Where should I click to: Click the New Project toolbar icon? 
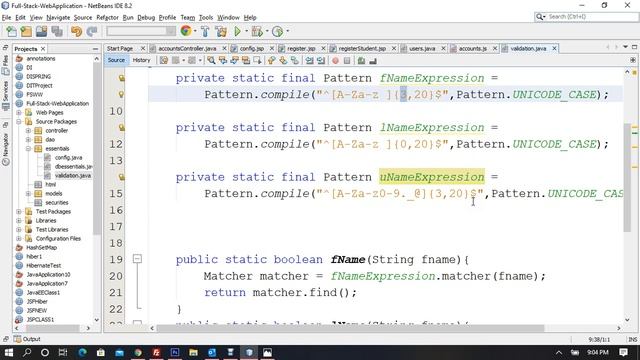[26, 31]
